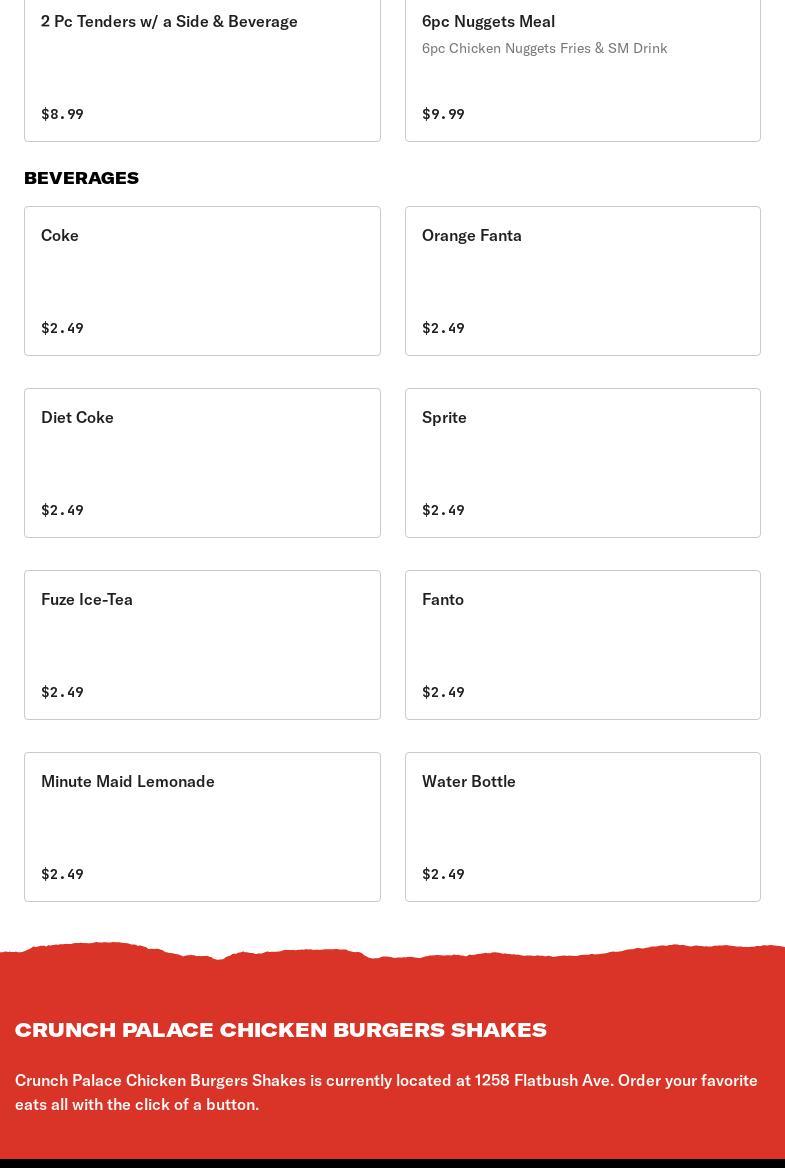Click the $8.99 tenders price
The width and height of the screenshot is (785, 1168).
coord(62,114)
